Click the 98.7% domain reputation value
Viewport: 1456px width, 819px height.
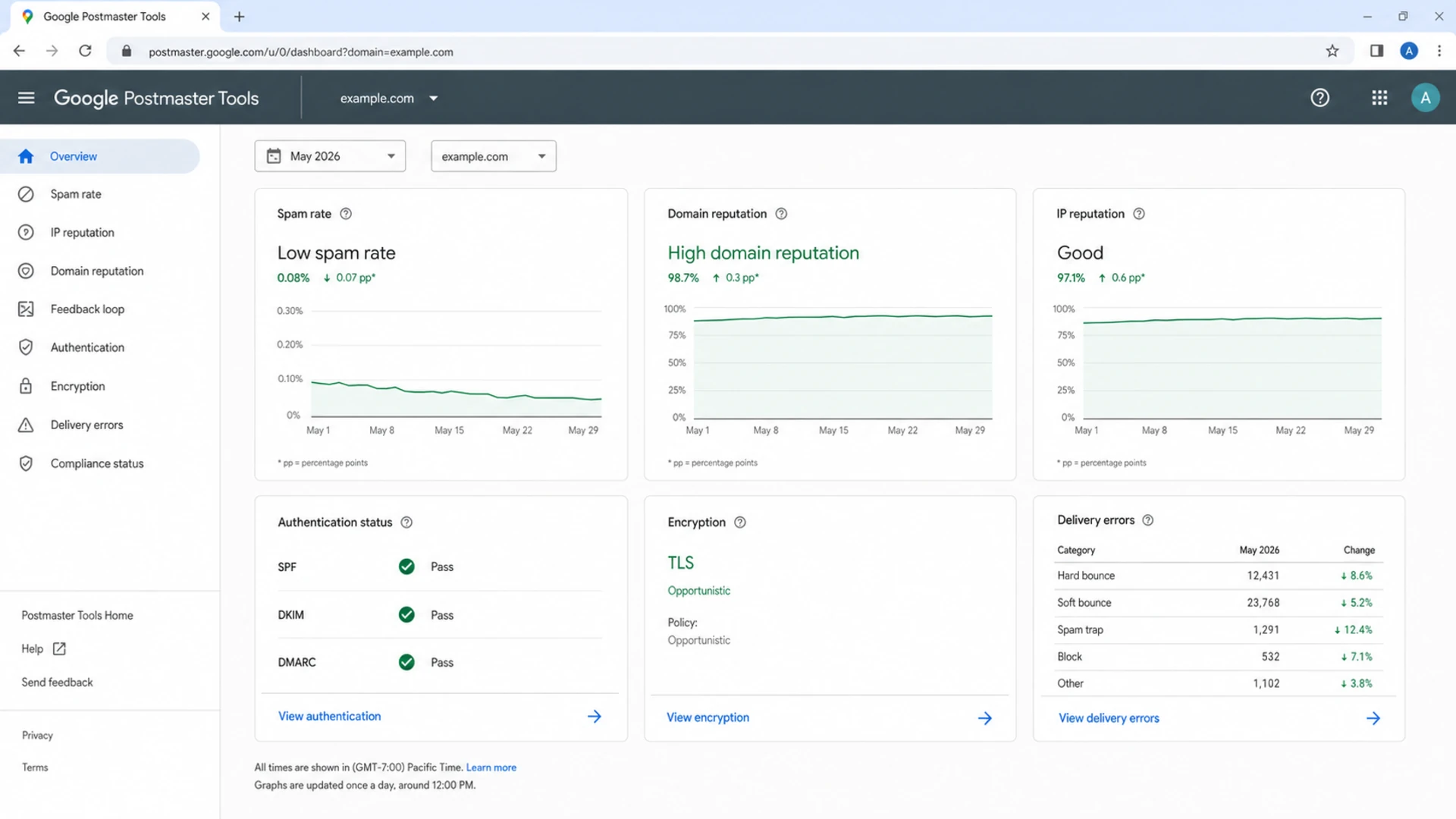pos(683,278)
